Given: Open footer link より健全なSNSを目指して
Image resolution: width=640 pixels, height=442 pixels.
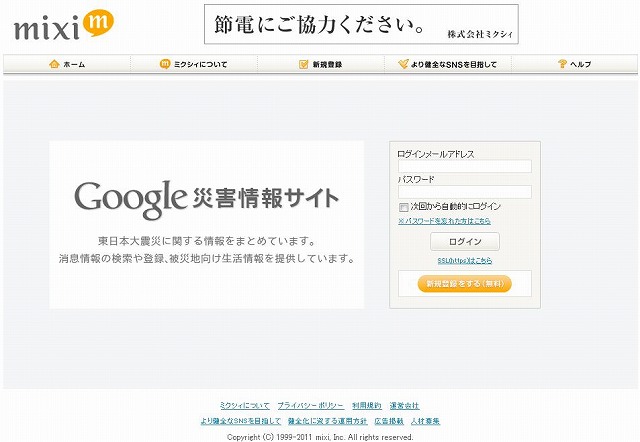Looking at the screenshot, I should click(x=241, y=421).
